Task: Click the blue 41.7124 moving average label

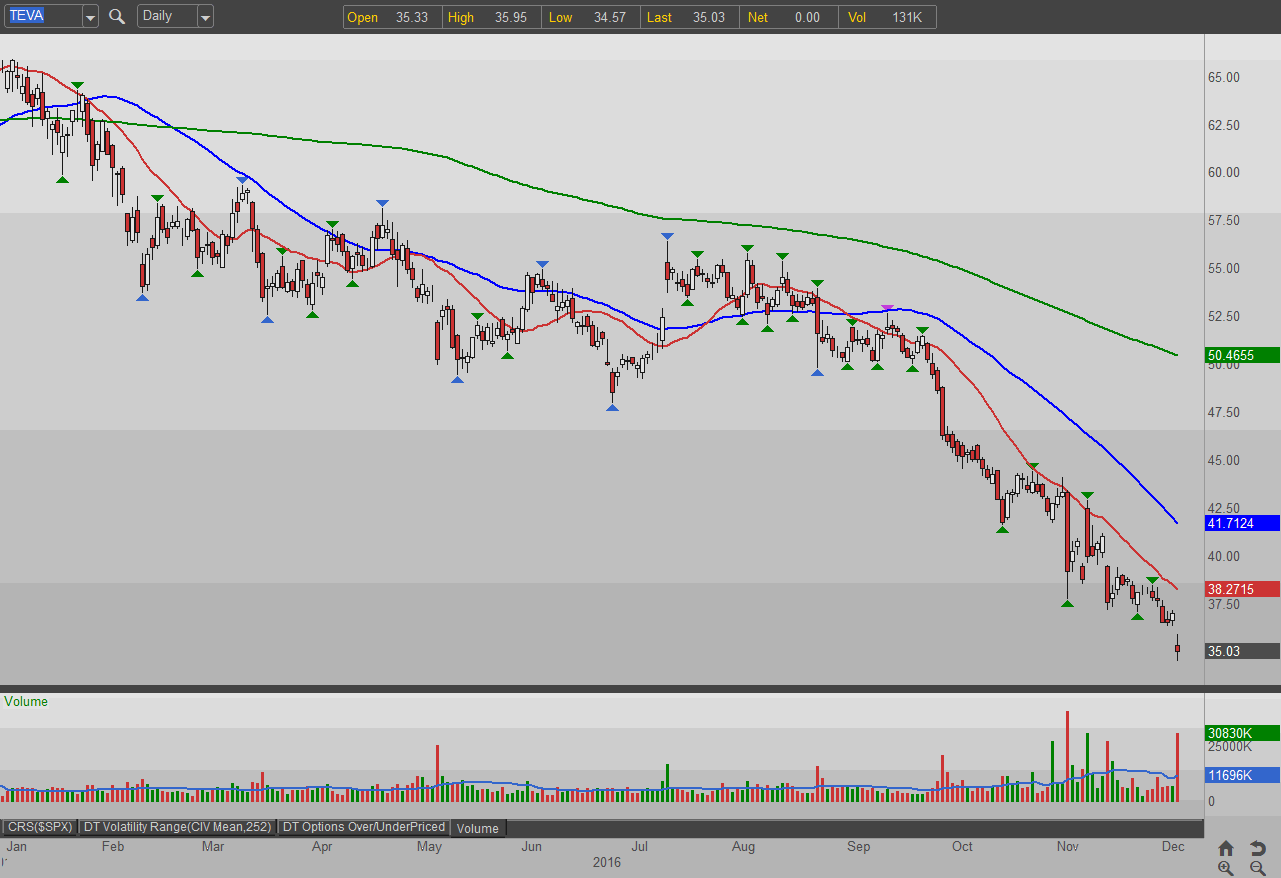Action: 1243,523
